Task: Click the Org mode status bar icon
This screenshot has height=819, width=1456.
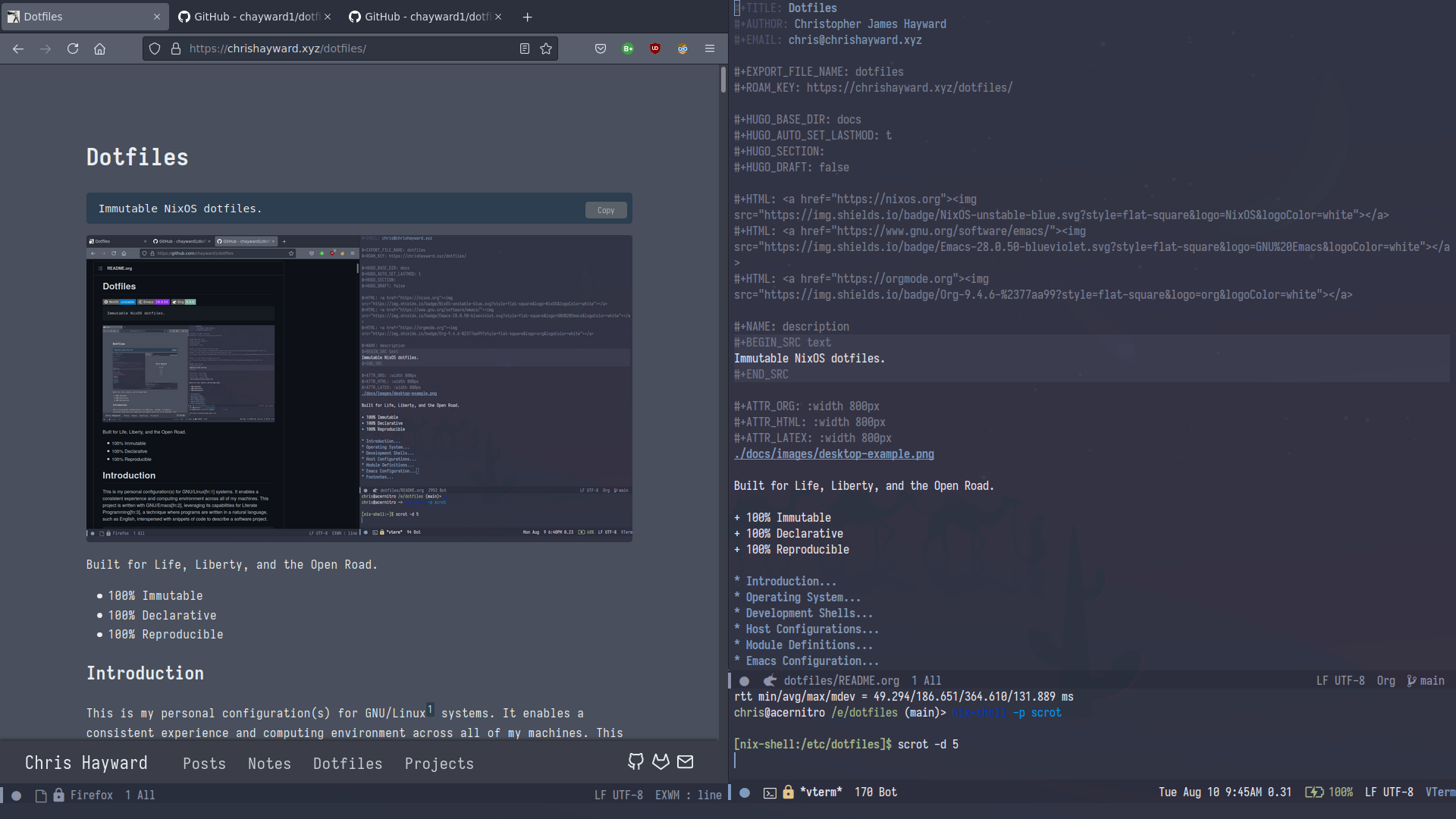Action: pos(1386,680)
